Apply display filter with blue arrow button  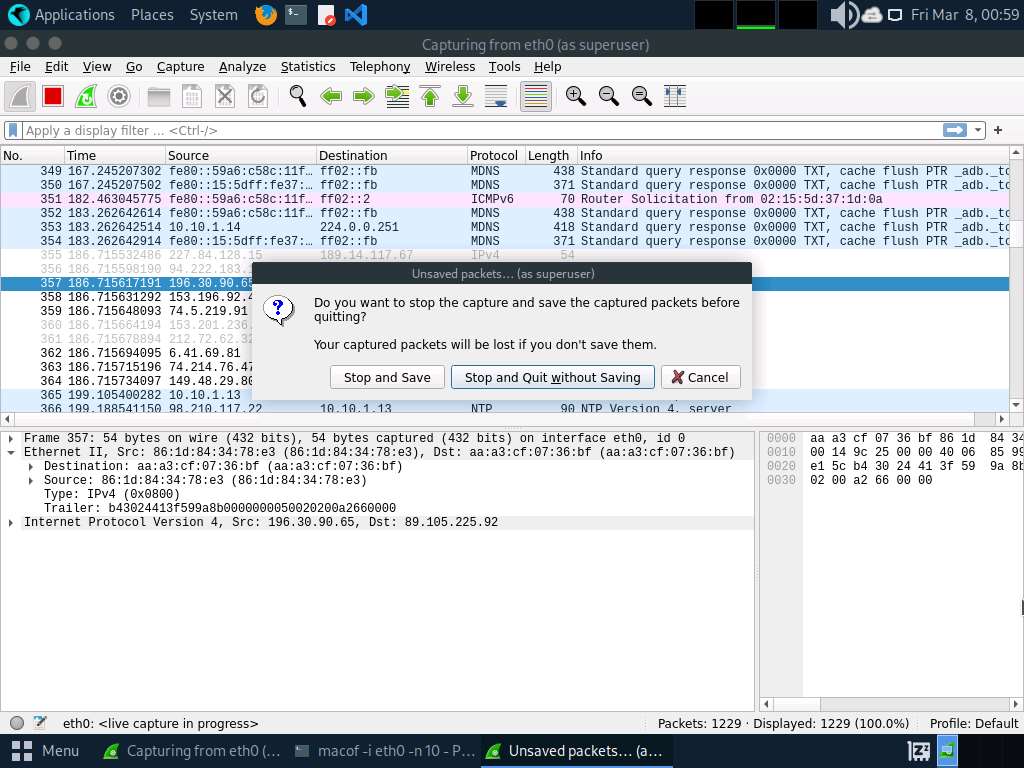[x=955, y=130]
